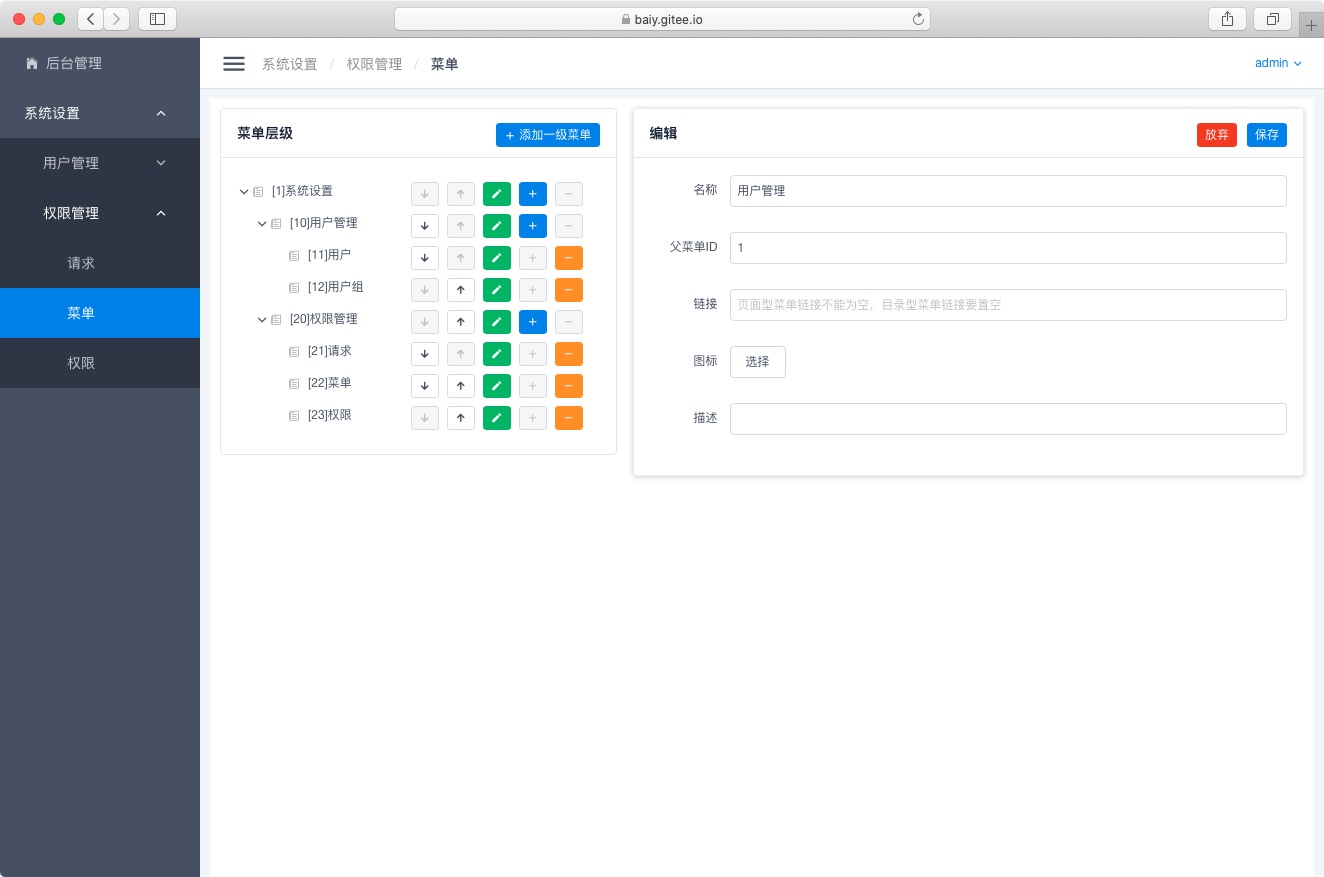The width and height of the screenshot is (1324, 877).
Task: Focus the 名称 input field
Action: [1008, 191]
